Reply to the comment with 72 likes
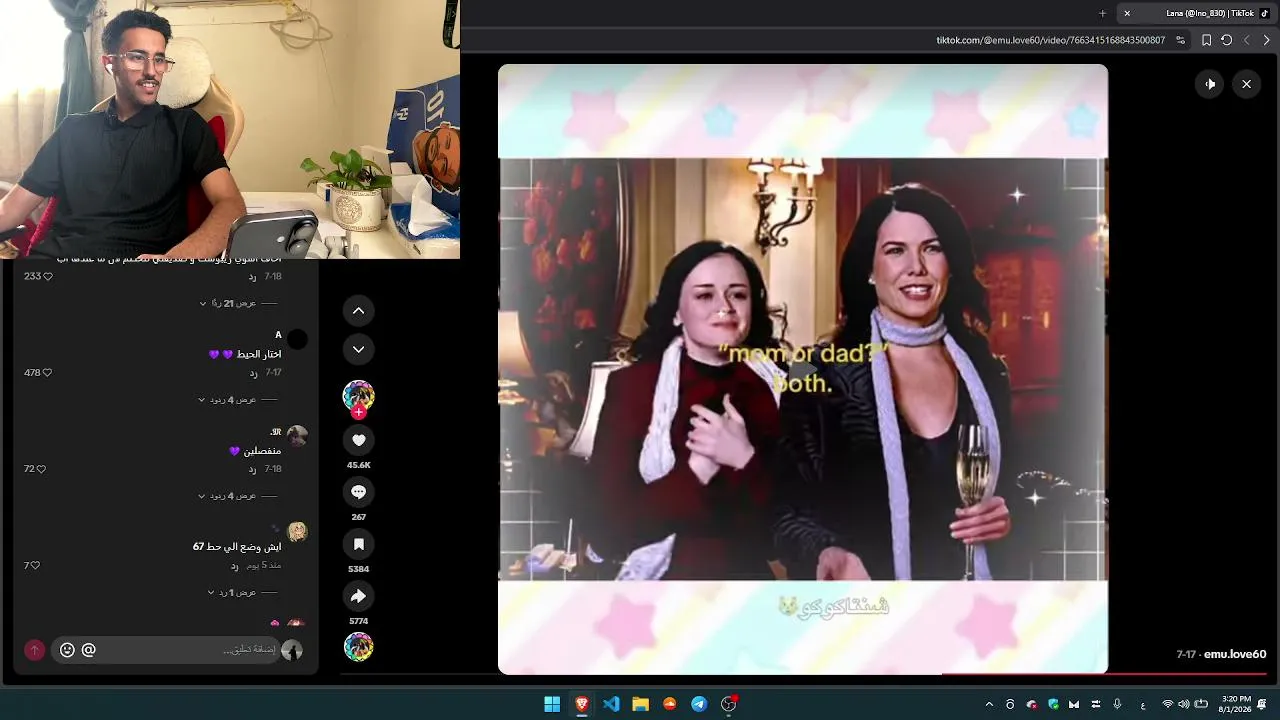This screenshot has height=720, width=1280. (253, 469)
